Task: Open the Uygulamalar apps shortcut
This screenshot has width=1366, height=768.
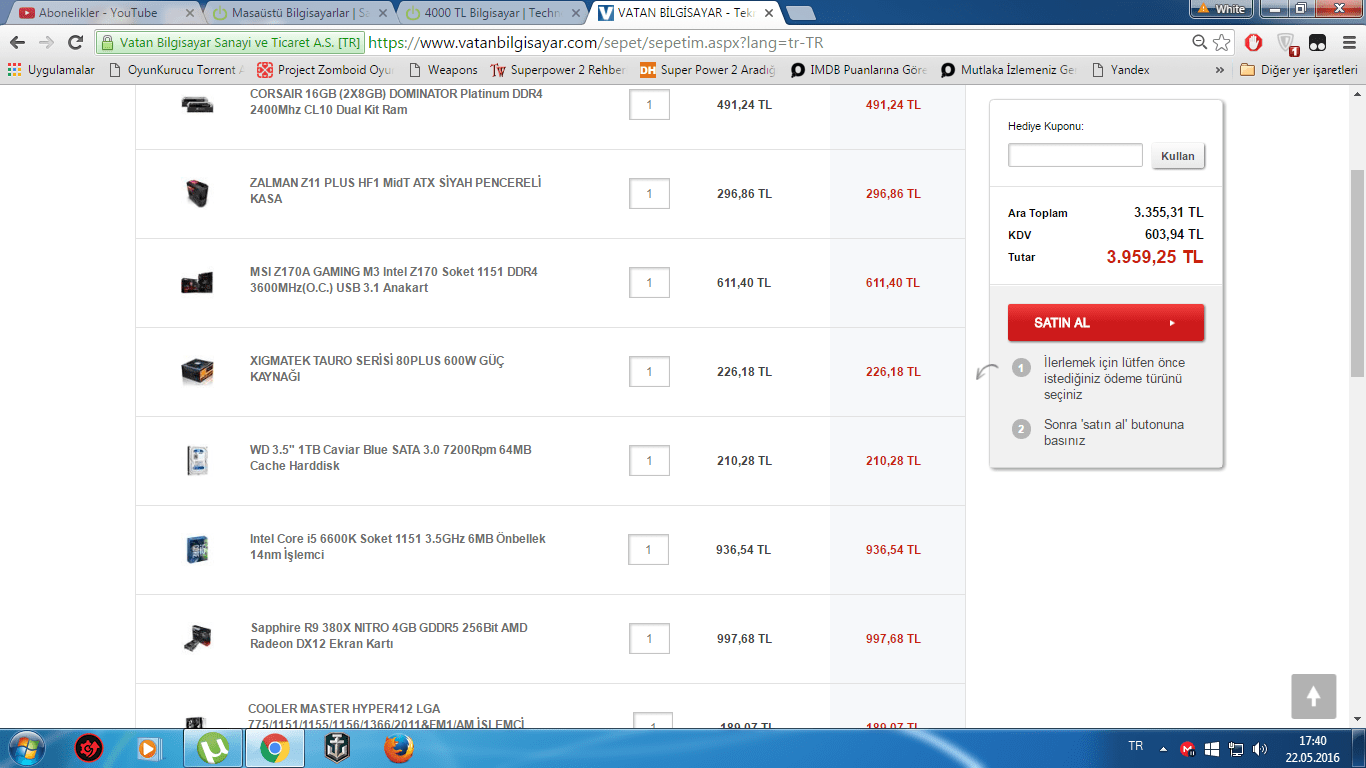Action: coord(51,70)
